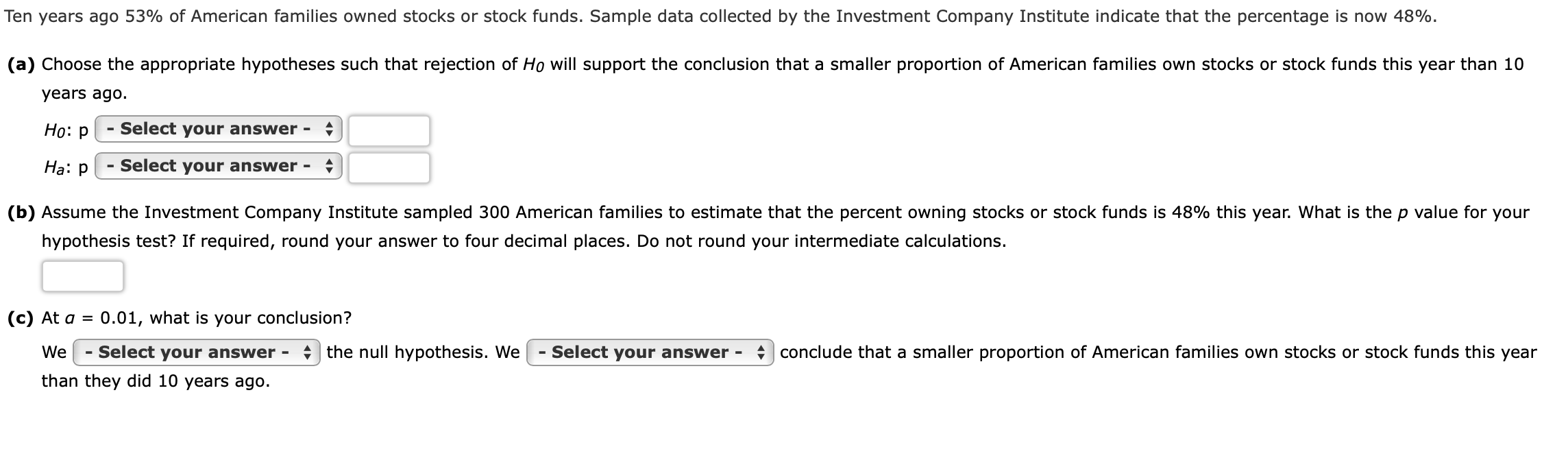Click the H0: p label
Image resolution: width=1568 pixels, height=469 pixels.
point(66,130)
